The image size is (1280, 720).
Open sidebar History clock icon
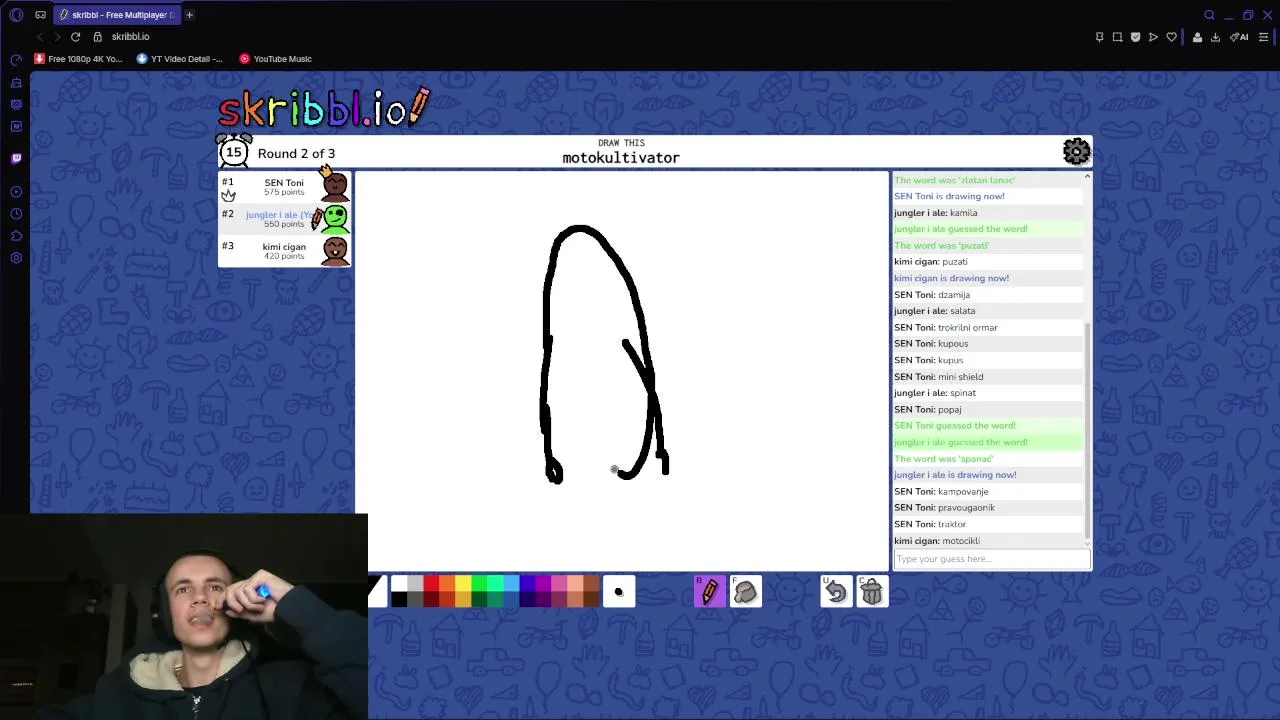point(16,214)
